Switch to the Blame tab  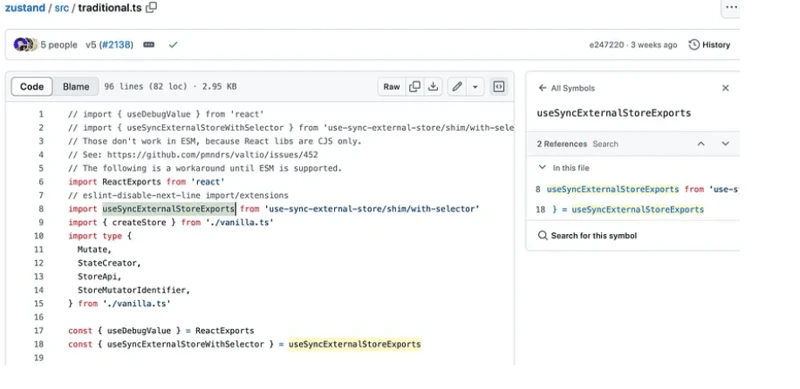[x=76, y=87]
